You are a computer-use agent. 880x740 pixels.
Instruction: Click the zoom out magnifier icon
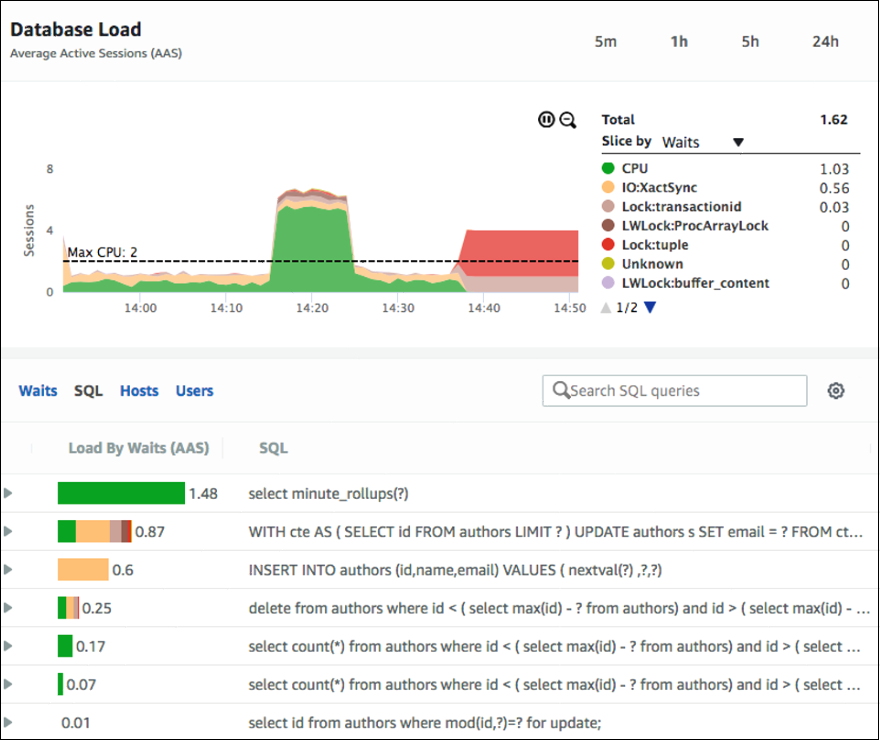coord(567,120)
